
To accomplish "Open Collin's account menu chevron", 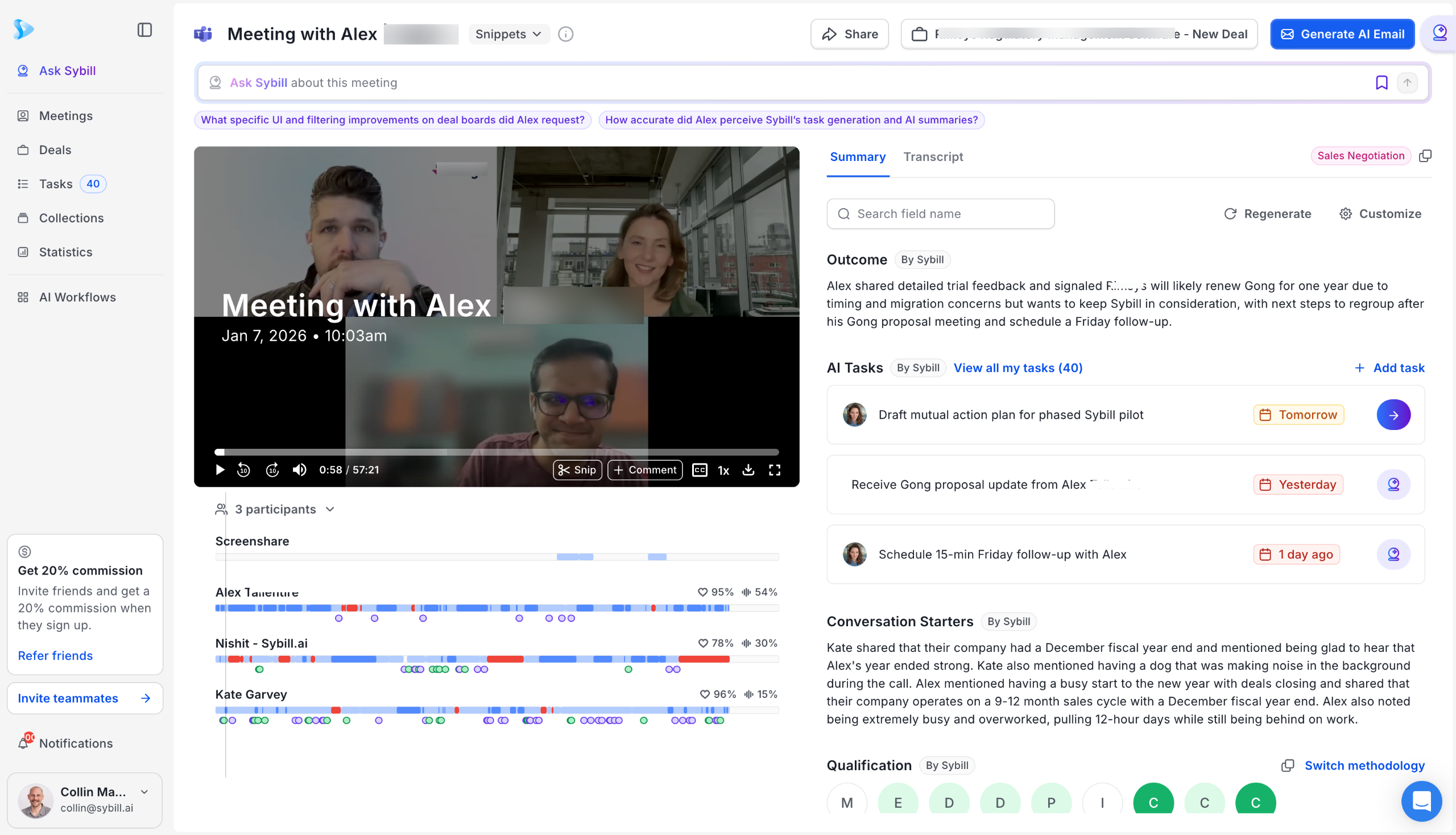I will (x=144, y=791).
